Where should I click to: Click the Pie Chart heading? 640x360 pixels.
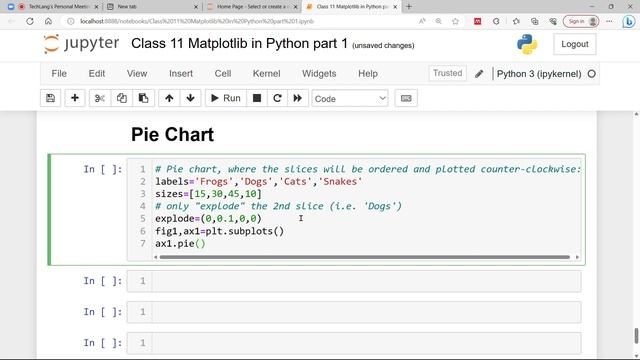pos(172,135)
